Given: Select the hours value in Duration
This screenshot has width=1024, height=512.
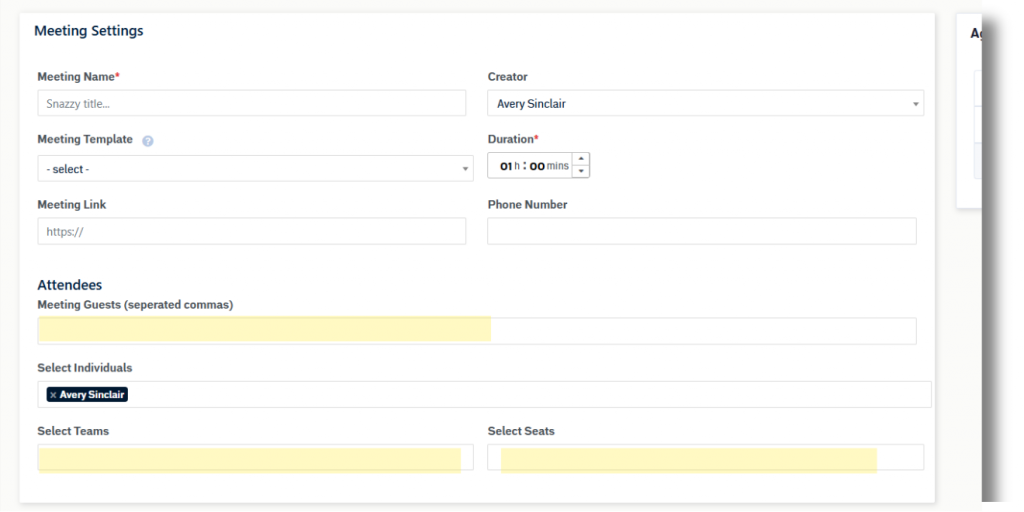Looking at the screenshot, I should click(506, 166).
